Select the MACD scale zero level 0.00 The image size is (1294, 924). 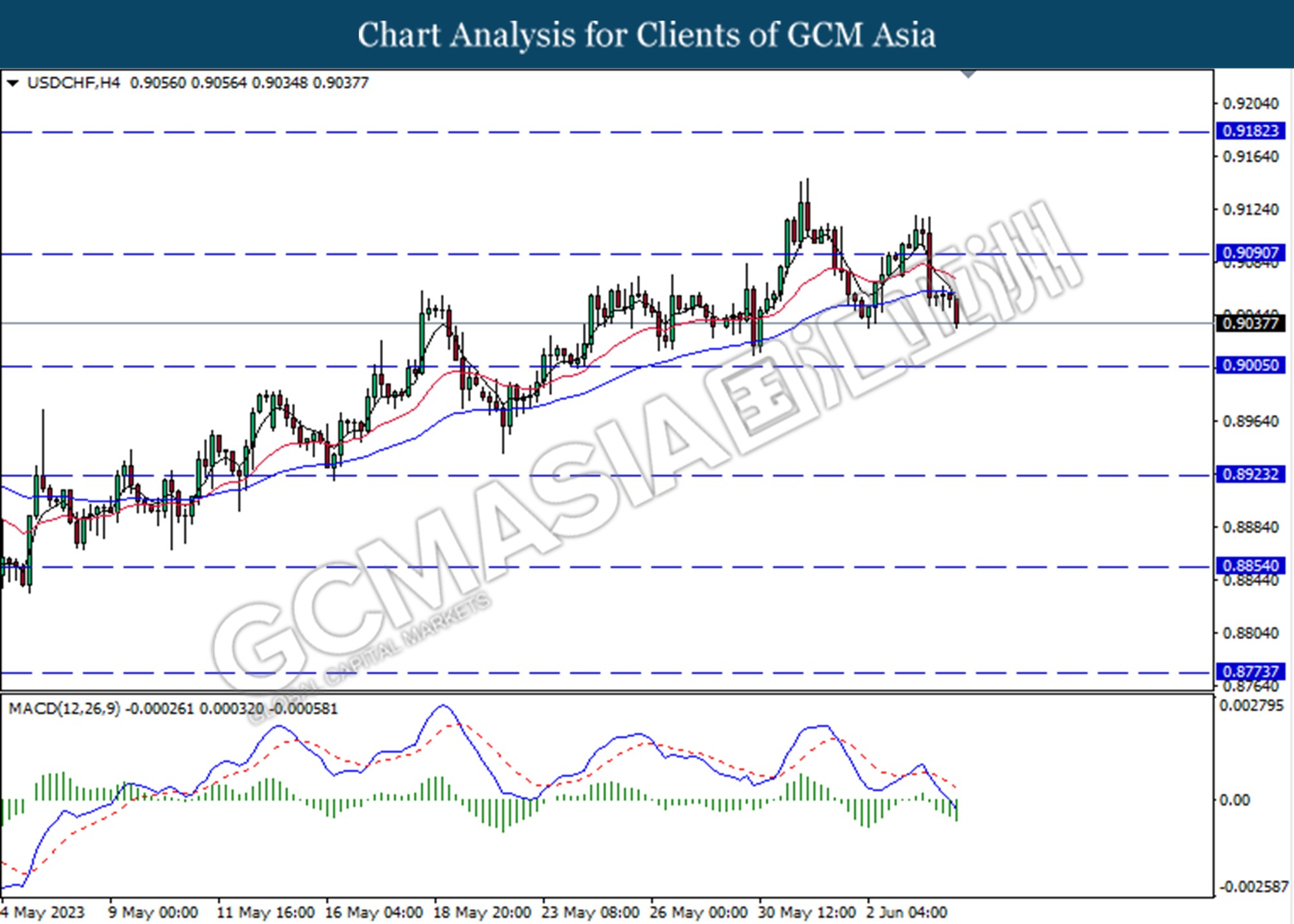(x=1234, y=800)
